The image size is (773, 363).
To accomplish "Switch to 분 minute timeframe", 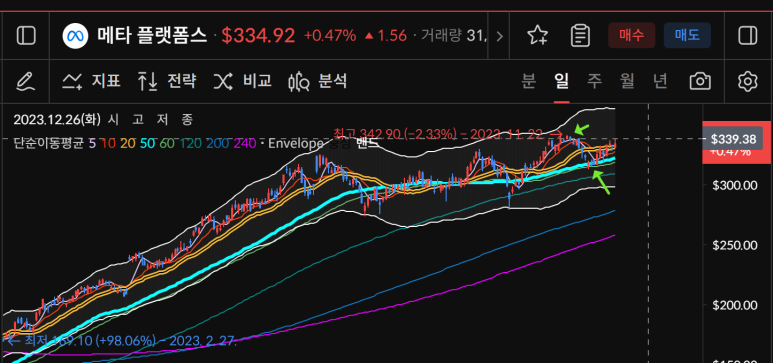I will pyautogui.click(x=528, y=81).
